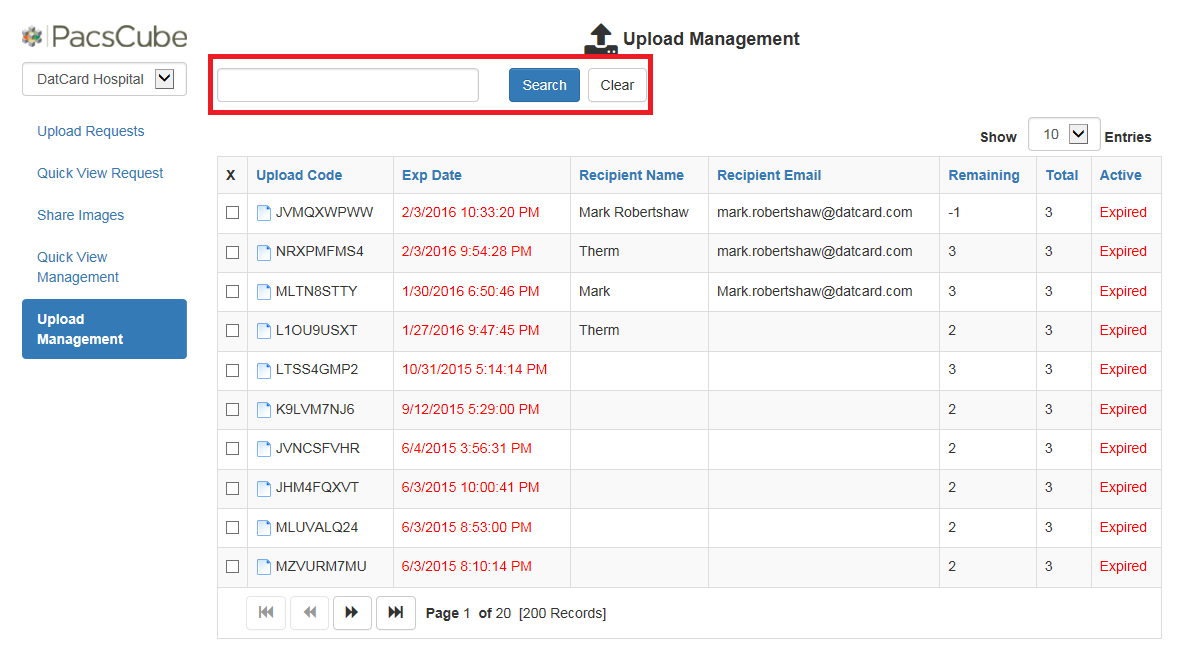
Task: Sort by the Recipient Email column
Action: [769, 175]
